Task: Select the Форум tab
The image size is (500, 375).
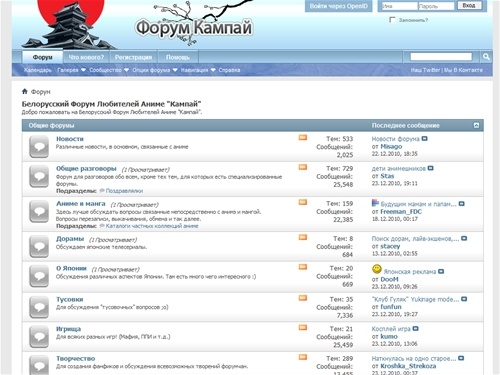Action: click(x=42, y=57)
